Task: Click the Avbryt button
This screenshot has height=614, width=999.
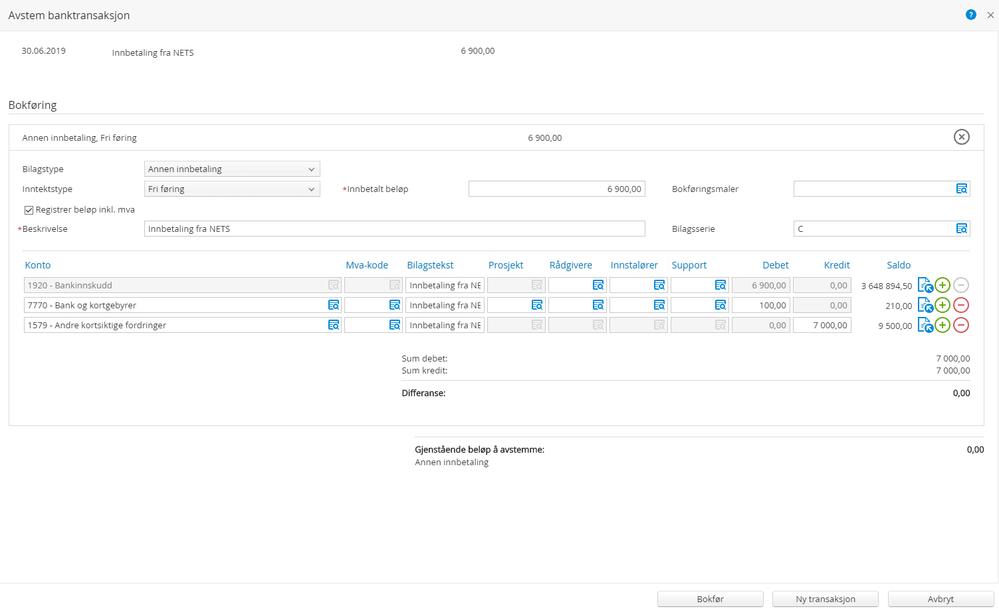Action: click(940, 599)
